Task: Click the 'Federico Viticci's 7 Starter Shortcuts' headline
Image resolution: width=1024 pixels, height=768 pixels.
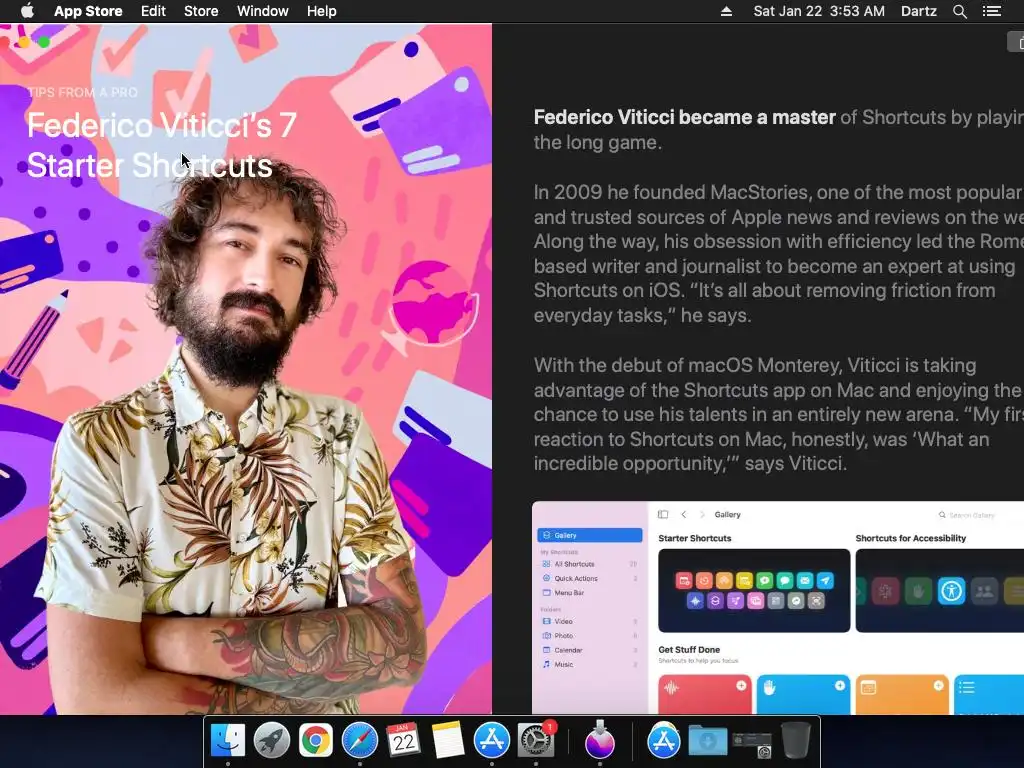Action: 162,146
